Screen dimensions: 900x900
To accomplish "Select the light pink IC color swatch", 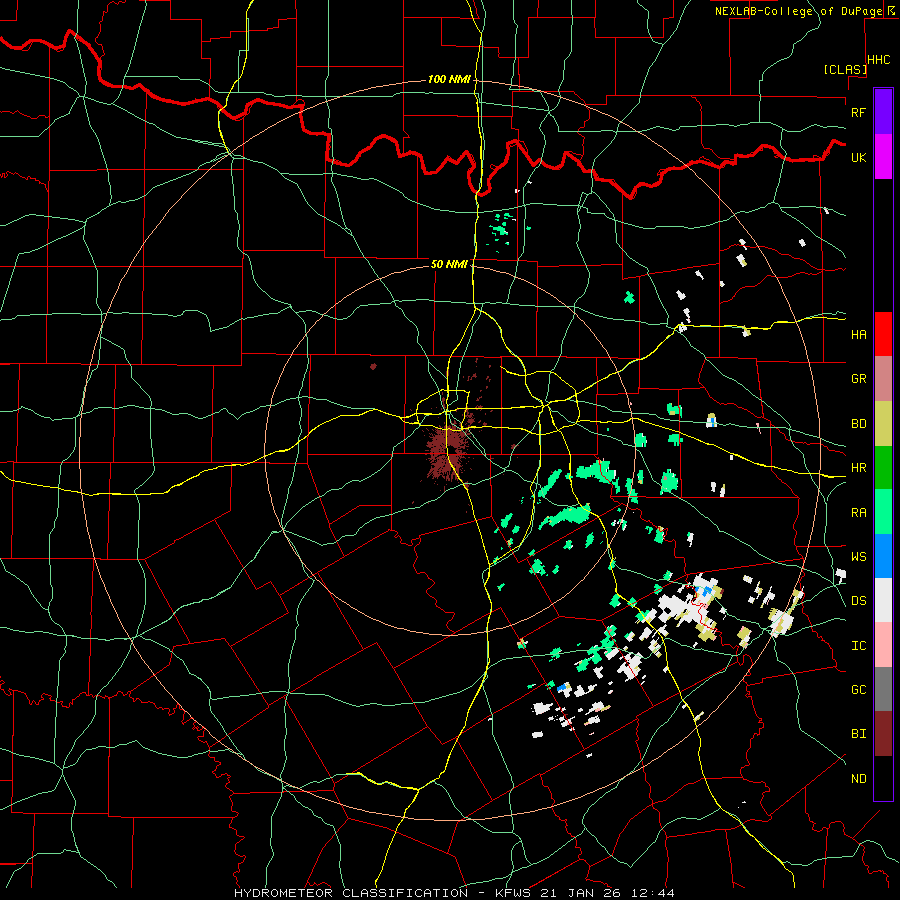I will pyautogui.click(x=883, y=645).
